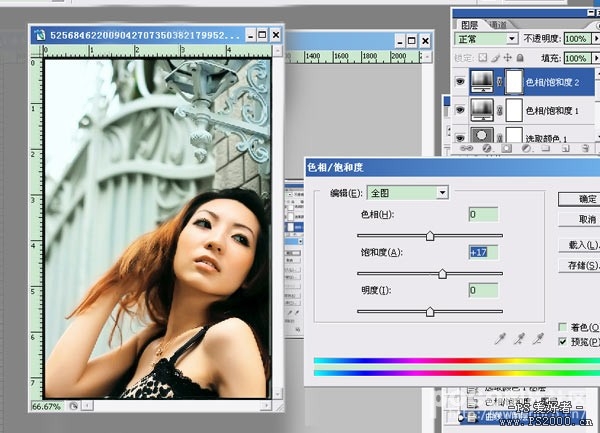Click the 确定 OK button
This screenshot has height=433, width=600.
tap(579, 199)
